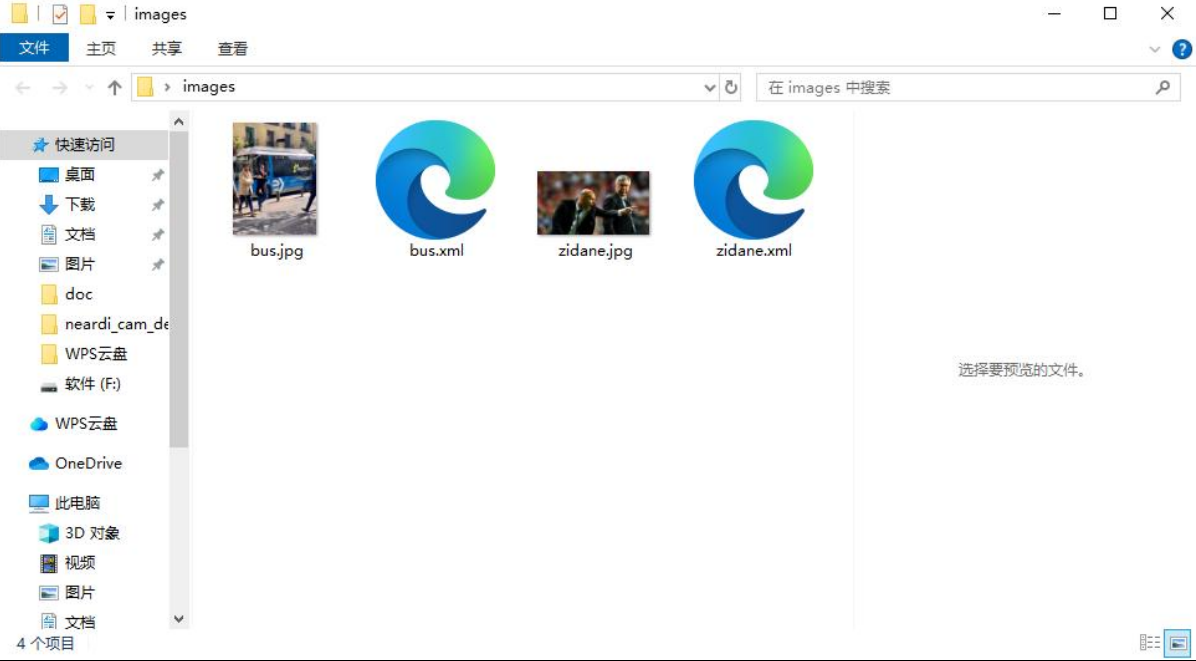Image resolution: width=1196 pixels, height=661 pixels.
Task: Select the zidane.xml Edge file icon
Action: coord(754,179)
